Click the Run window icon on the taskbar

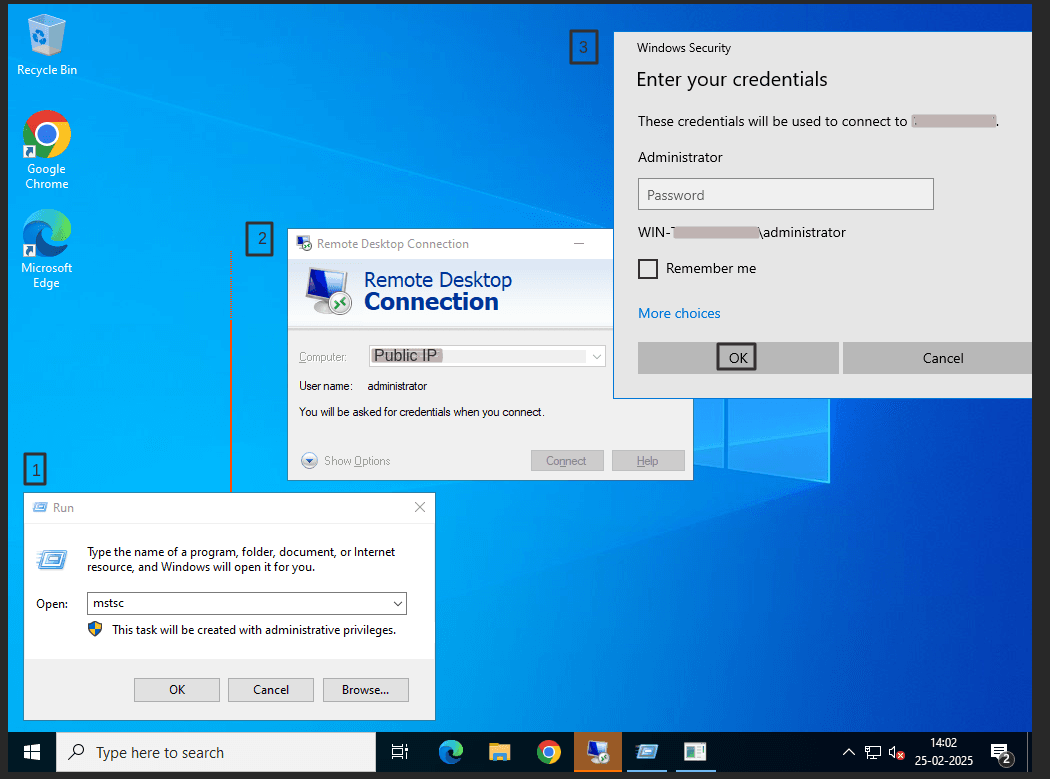pos(646,751)
